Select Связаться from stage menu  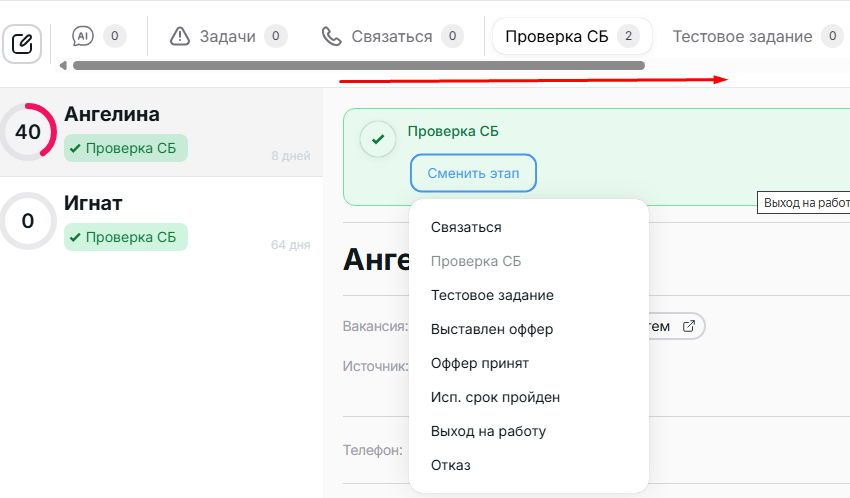coord(466,227)
